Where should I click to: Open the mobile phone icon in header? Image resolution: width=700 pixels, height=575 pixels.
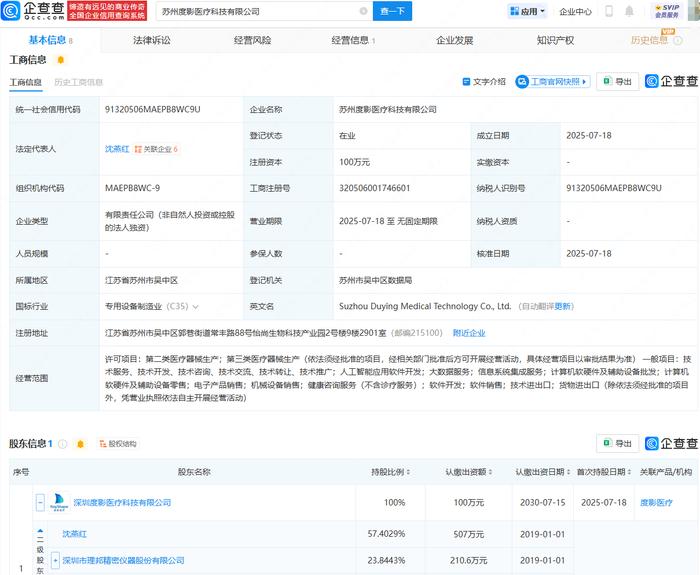[x=609, y=11]
